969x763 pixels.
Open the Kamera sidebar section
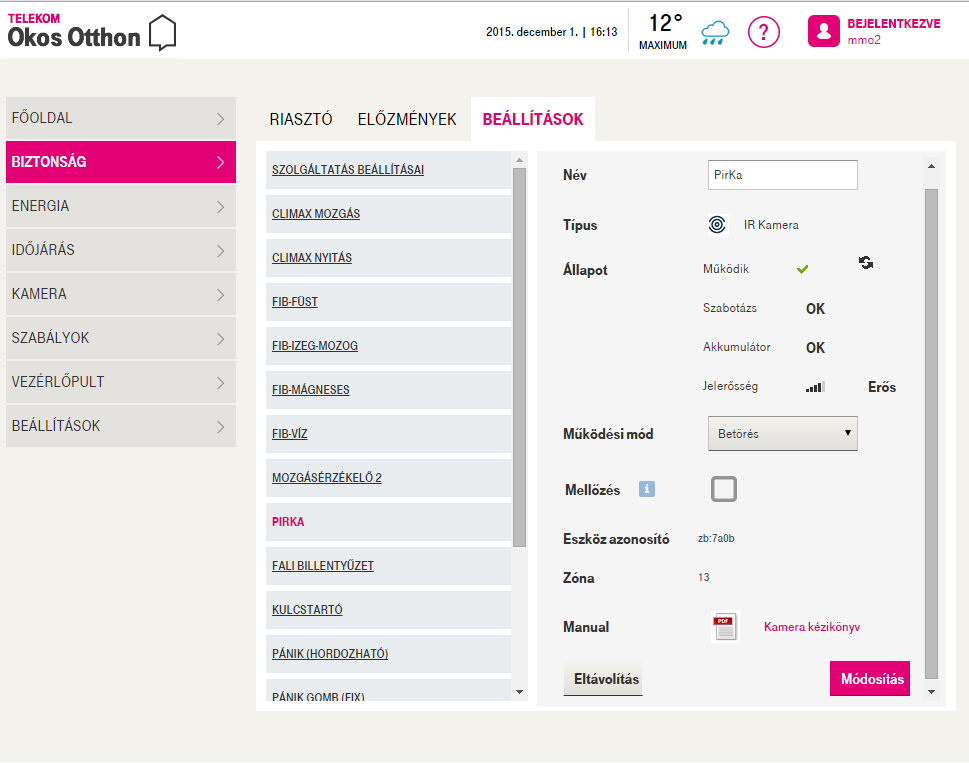pyautogui.click(x=121, y=294)
